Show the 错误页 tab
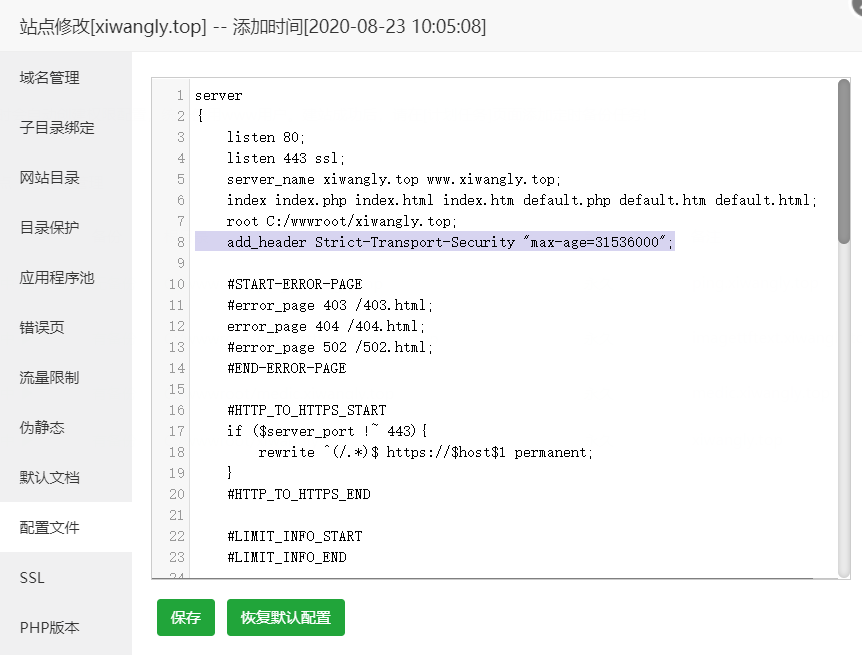 (x=42, y=328)
